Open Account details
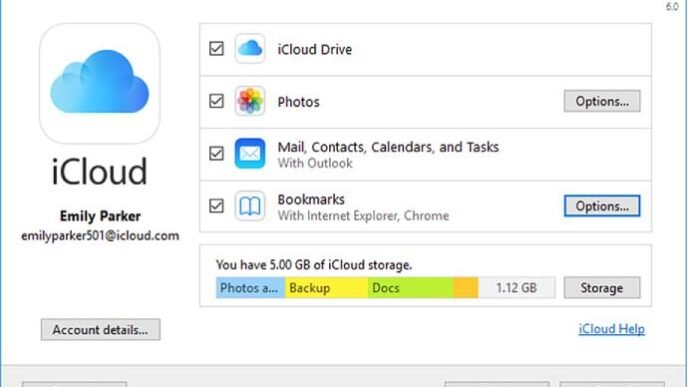 click(100, 330)
